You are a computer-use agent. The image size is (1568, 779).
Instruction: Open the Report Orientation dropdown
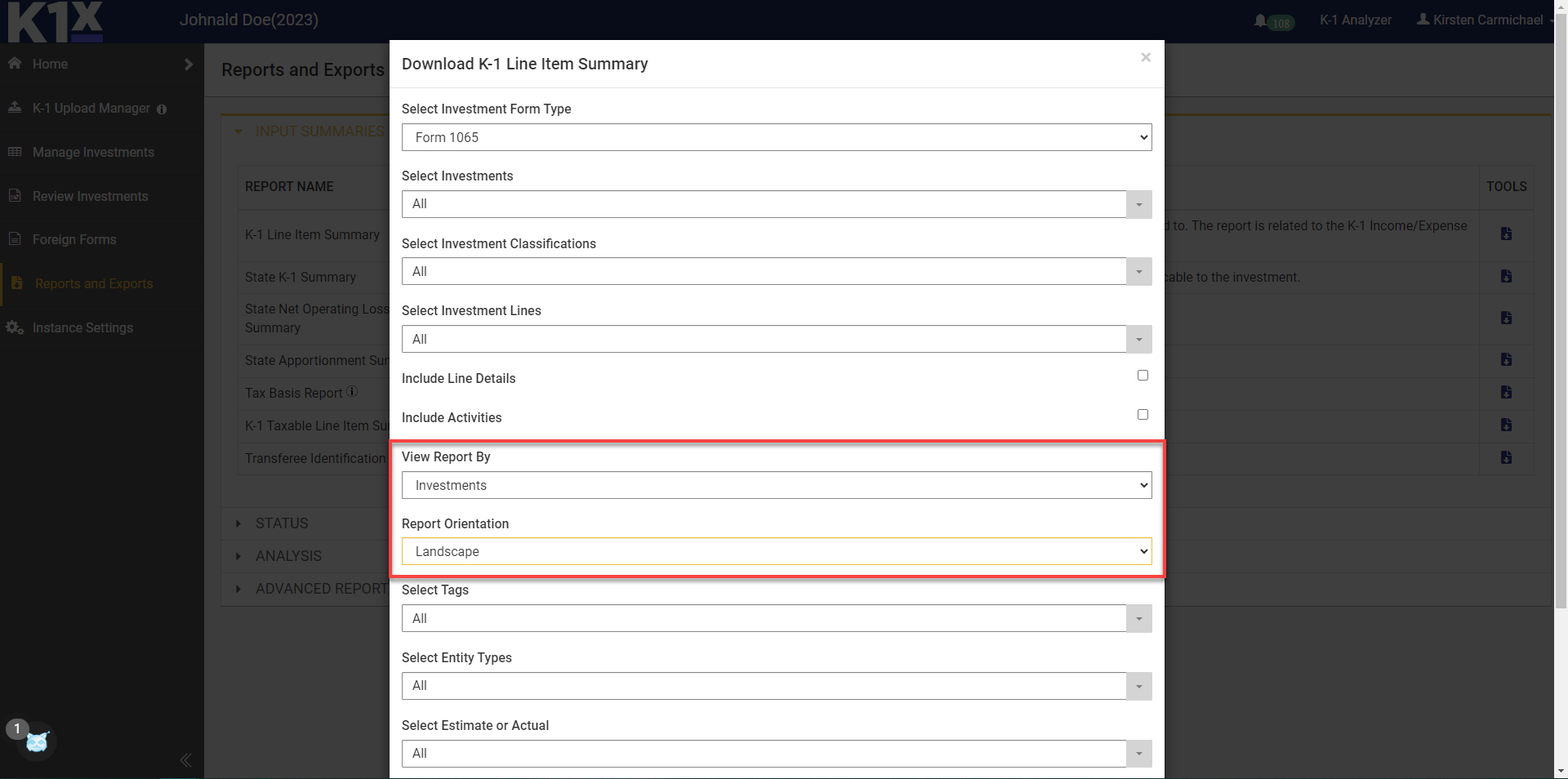[x=776, y=551]
